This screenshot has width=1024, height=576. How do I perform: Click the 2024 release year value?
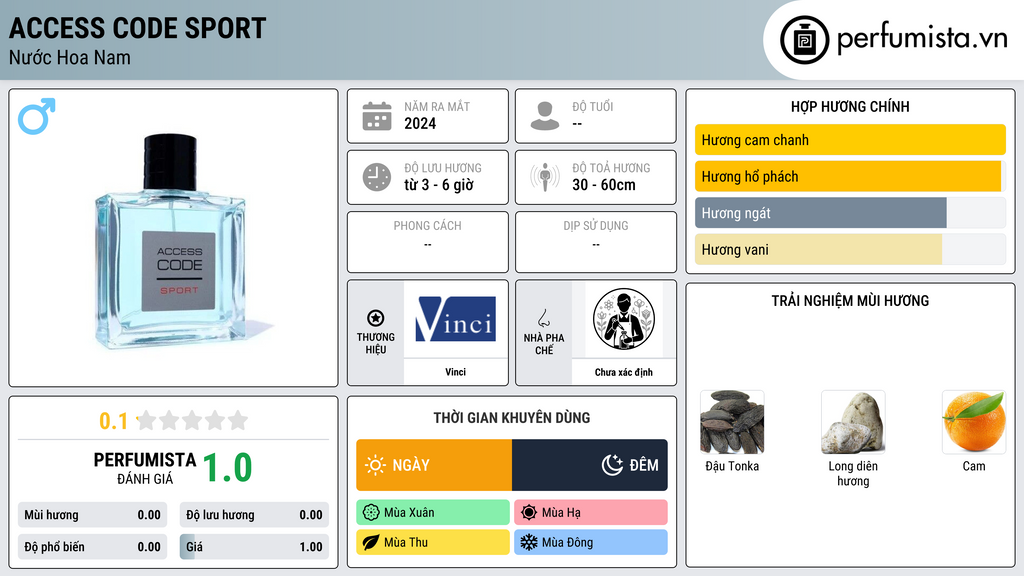[x=420, y=123]
